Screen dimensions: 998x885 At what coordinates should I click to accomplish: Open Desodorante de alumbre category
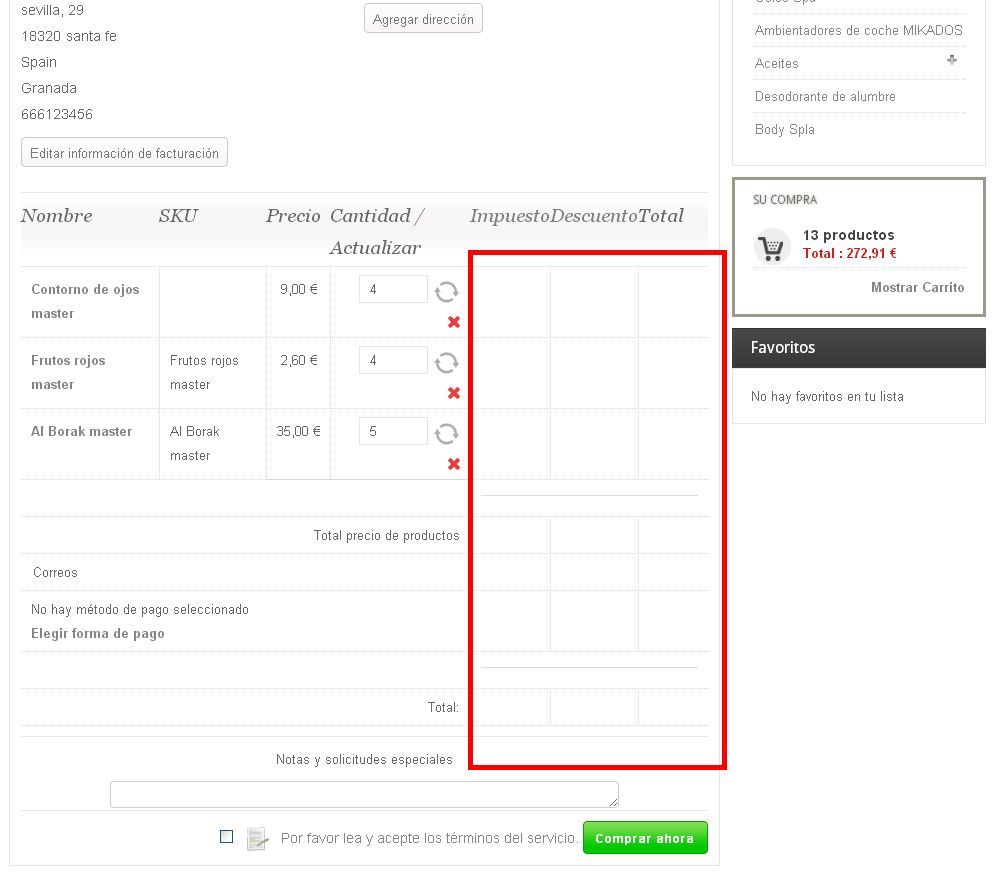click(x=825, y=96)
